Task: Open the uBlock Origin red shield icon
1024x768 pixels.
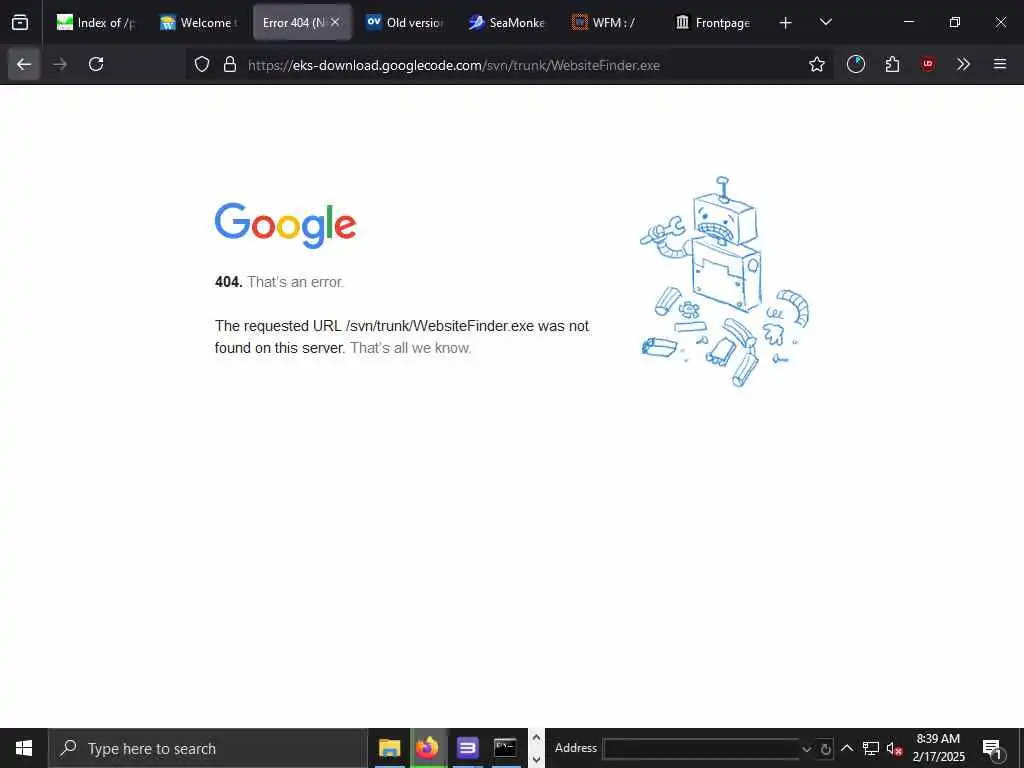Action: pyautogui.click(x=928, y=64)
